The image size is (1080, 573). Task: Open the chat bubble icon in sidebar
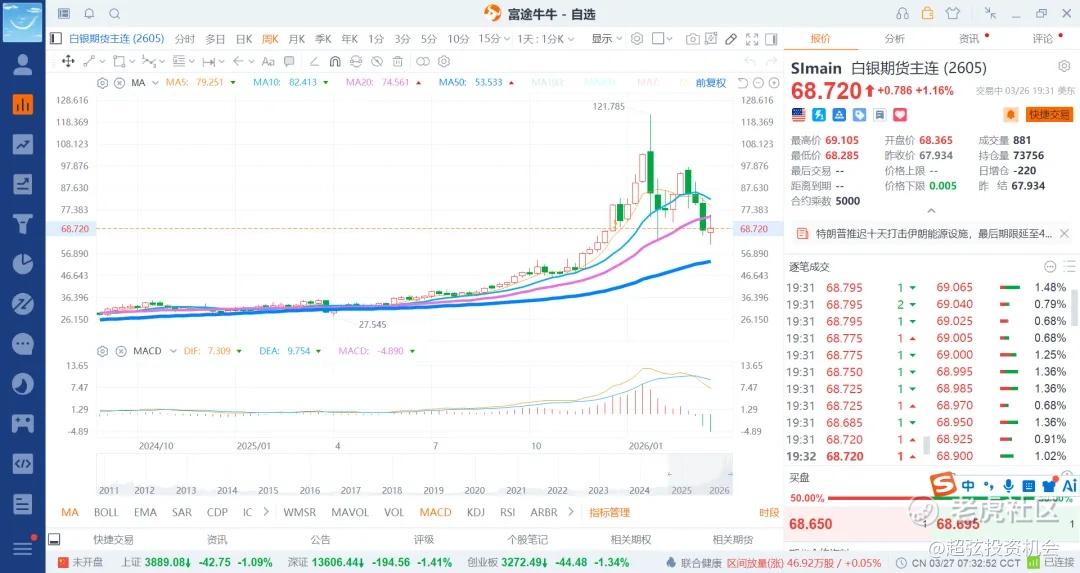click(x=22, y=344)
